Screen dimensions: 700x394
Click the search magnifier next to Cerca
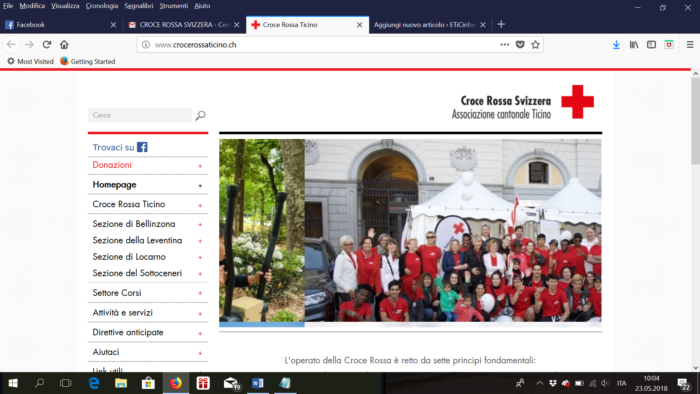(x=200, y=116)
